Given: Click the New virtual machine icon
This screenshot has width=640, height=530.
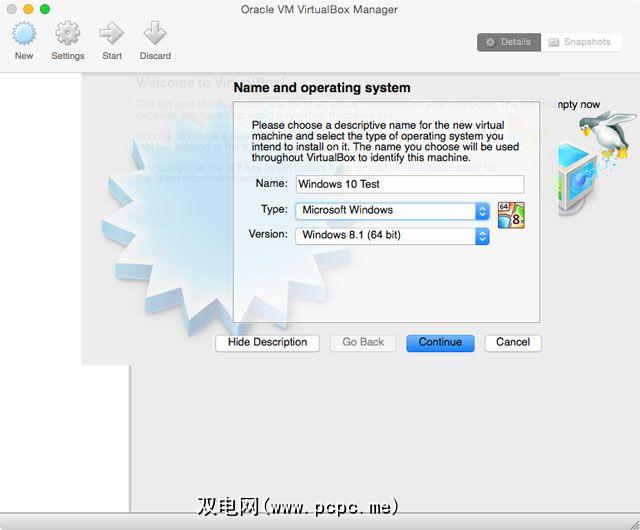Looking at the screenshot, I should [24, 34].
